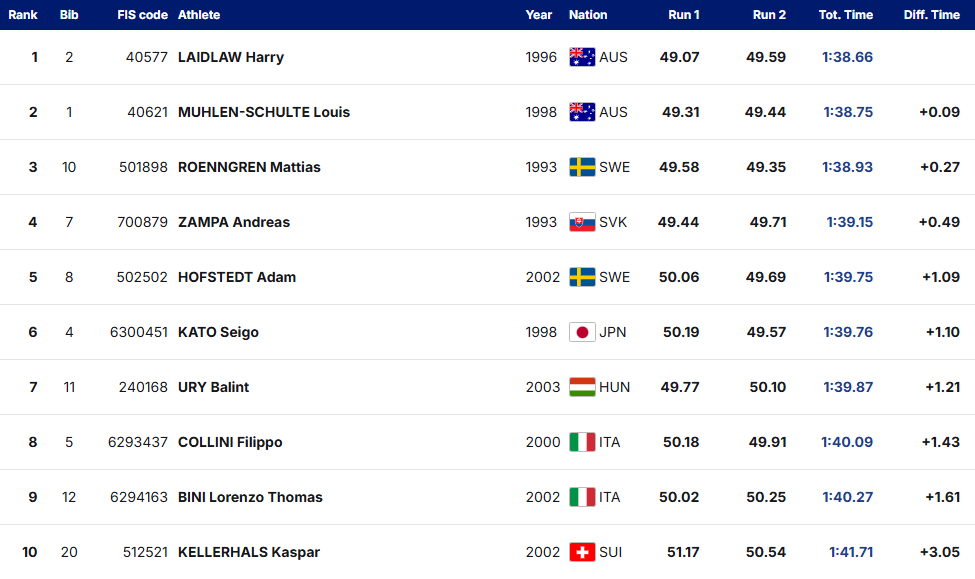
Task: Click the Swedish flag in Roenngren Mattias's row
Action: pyautogui.click(x=582, y=167)
